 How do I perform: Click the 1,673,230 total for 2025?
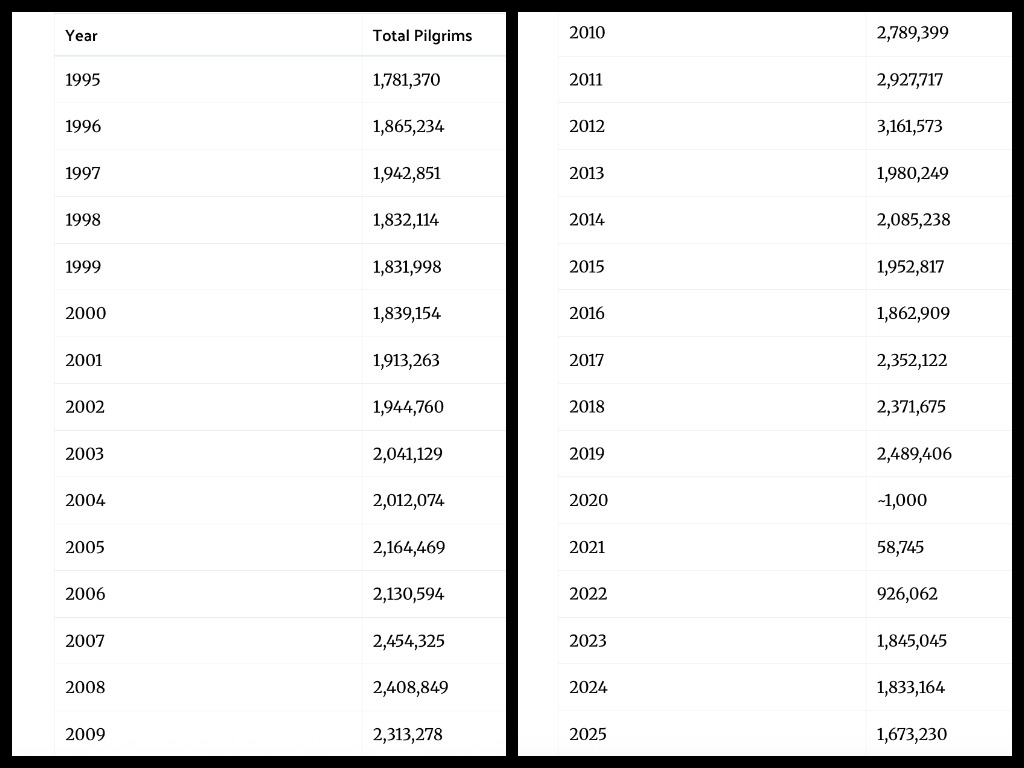point(912,735)
